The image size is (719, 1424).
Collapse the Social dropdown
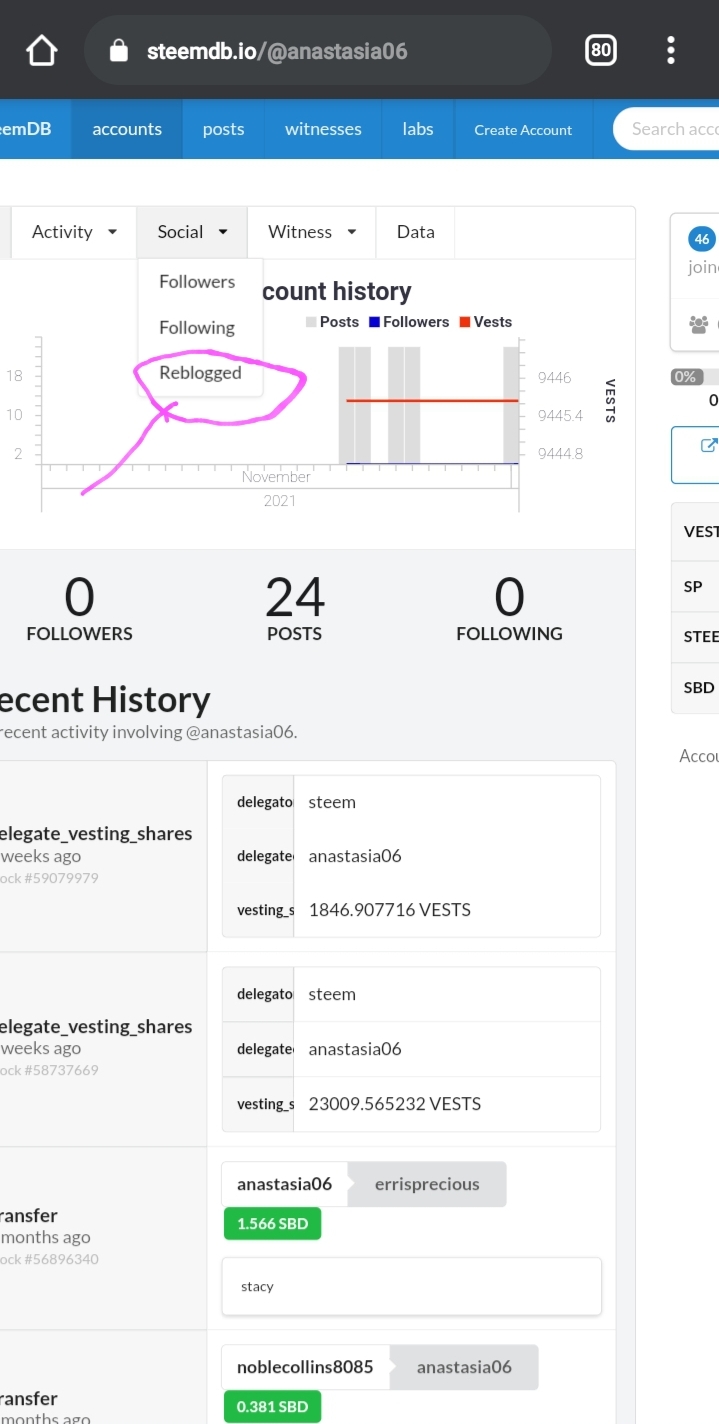point(192,232)
